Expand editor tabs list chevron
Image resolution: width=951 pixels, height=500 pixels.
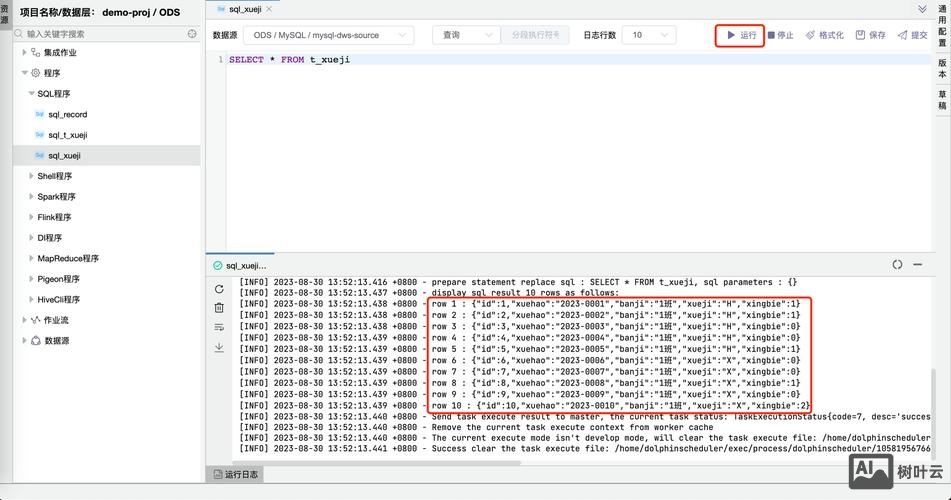[x=922, y=9]
